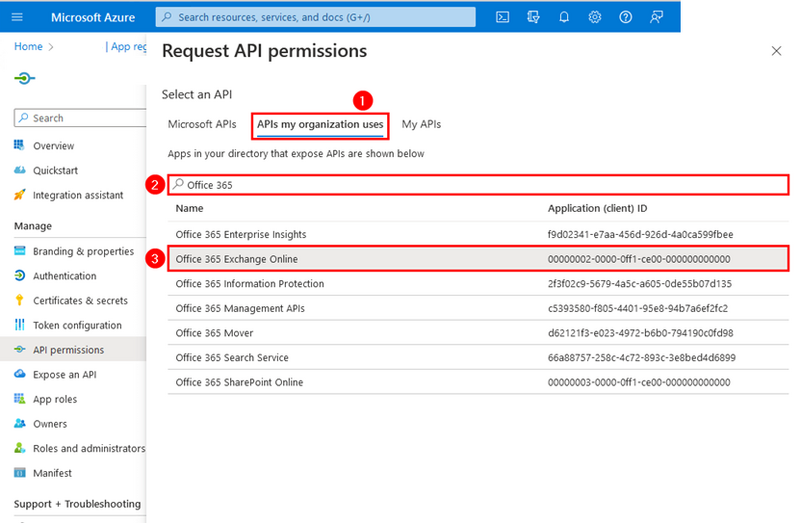Switch to My APIs tab
This screenshot has width=800, height=523.
[x=421, y=124]
